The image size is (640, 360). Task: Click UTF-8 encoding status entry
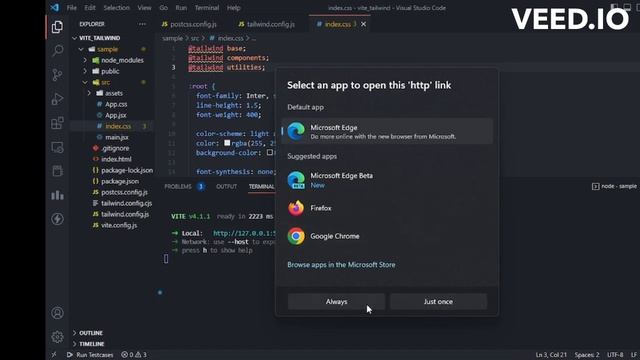click(x=615, y=355)
